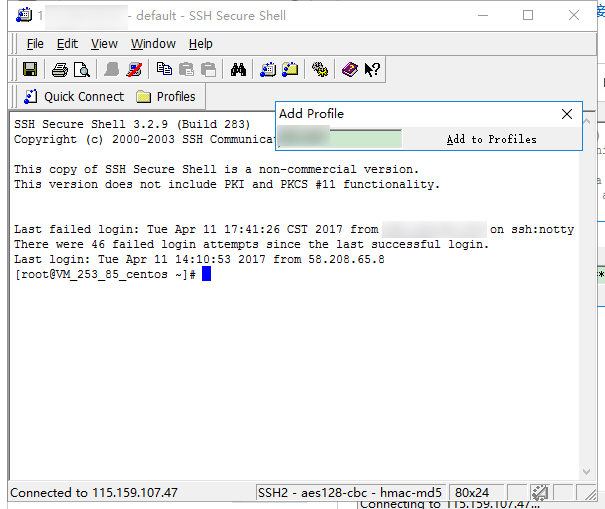Click the 'Last failed login' terminal line
This screenshot has height=509, width=605.
[294, 229]
